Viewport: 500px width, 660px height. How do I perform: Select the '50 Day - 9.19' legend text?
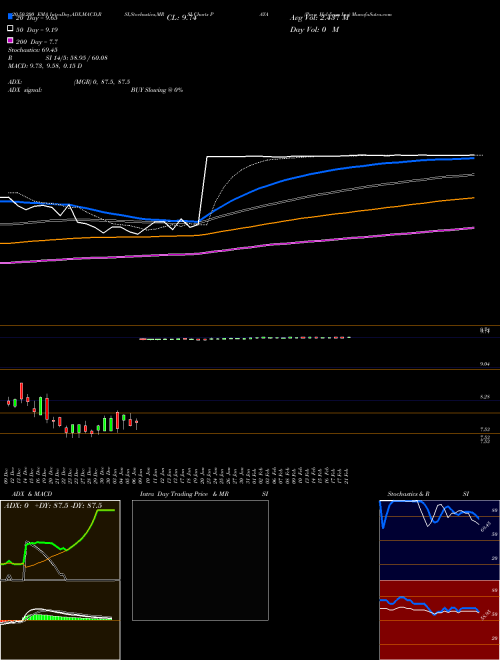pos(37,30)
